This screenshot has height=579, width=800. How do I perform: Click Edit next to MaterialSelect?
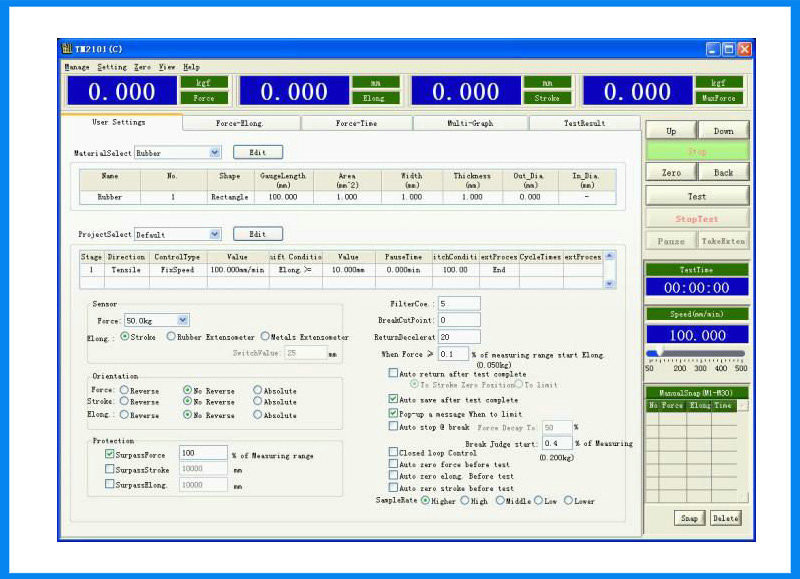click(x=258, y=153)
